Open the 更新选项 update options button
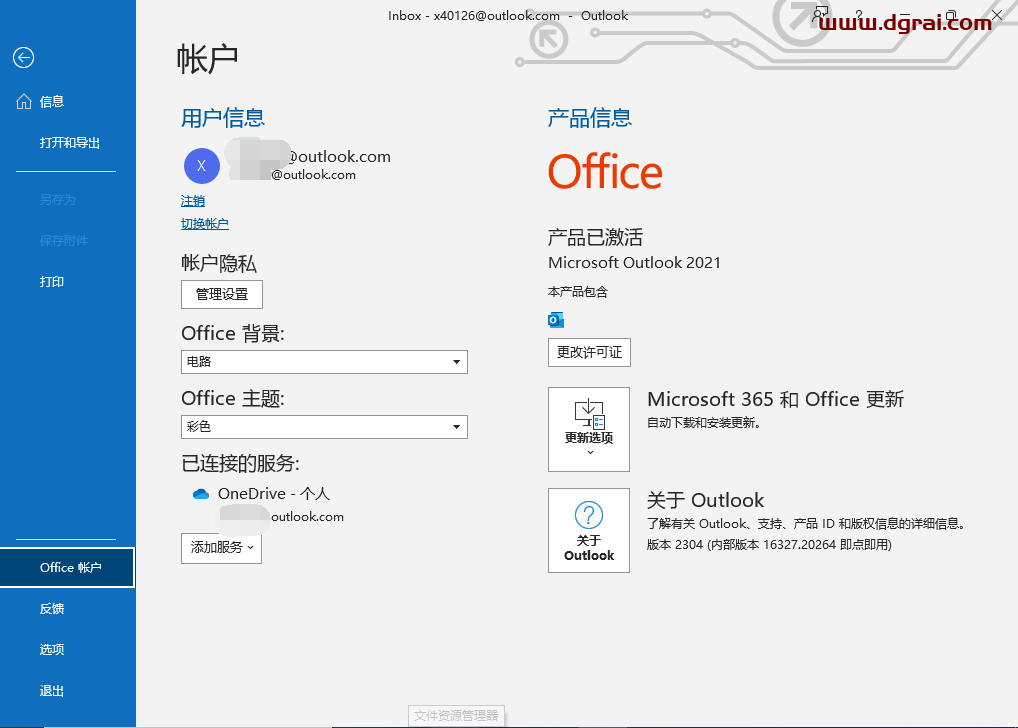Viewport: 1018px width, 728px height. [x=589, y=429]
